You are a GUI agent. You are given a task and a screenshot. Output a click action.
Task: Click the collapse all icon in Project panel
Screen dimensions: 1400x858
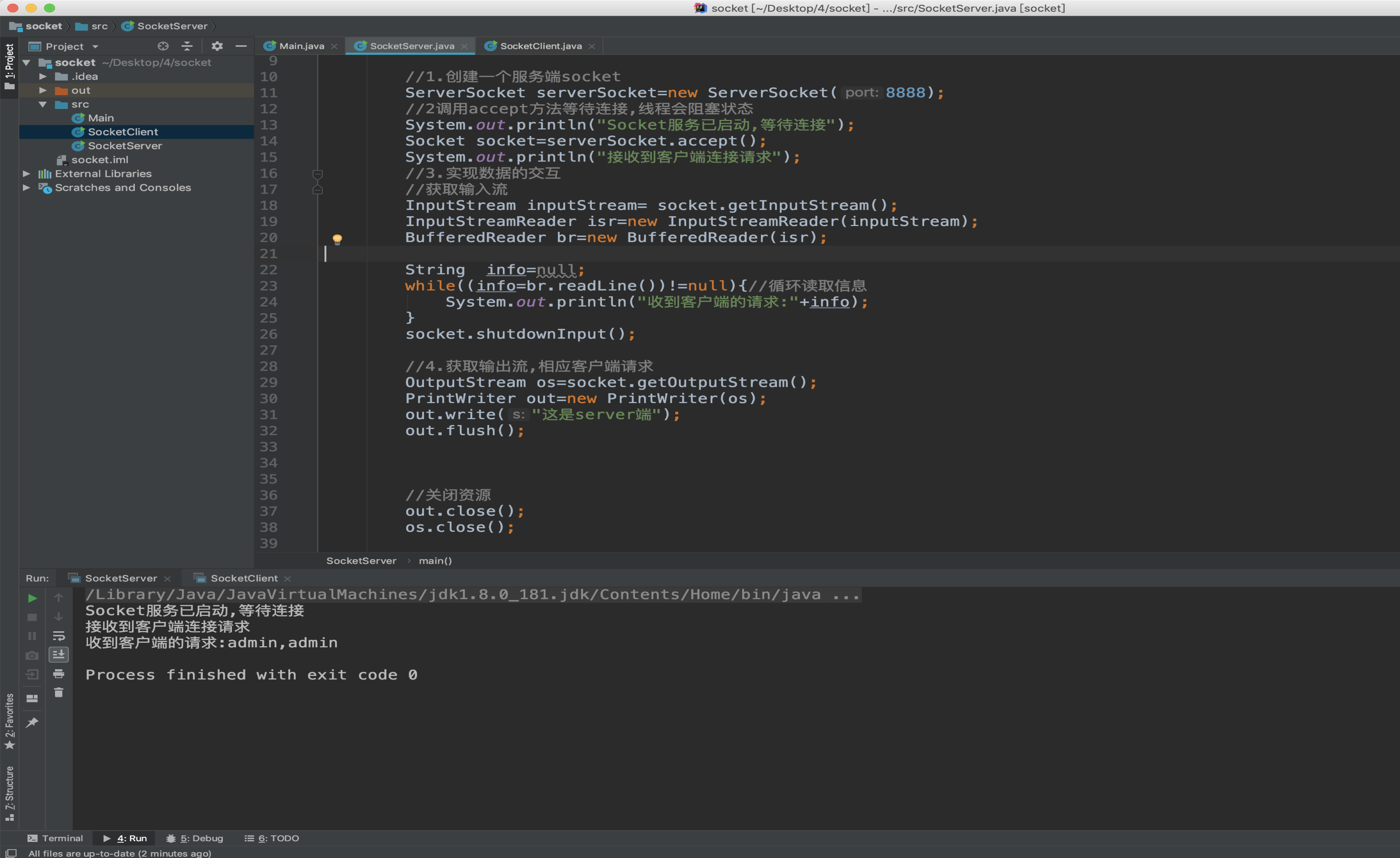(187, 46)
